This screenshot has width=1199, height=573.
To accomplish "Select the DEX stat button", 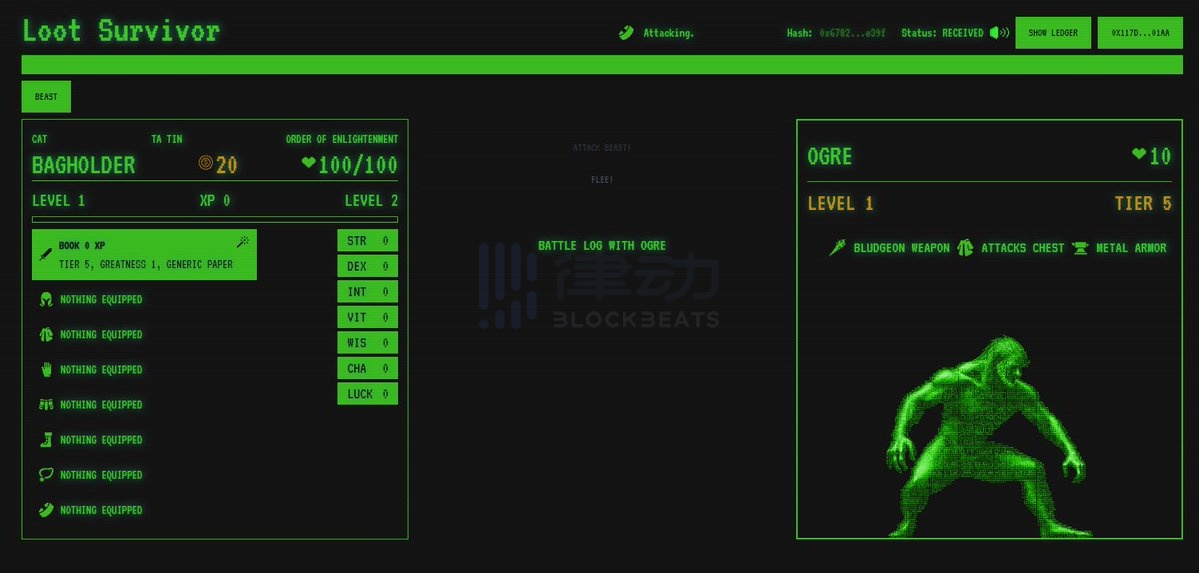I will click(x=368, y=266).
